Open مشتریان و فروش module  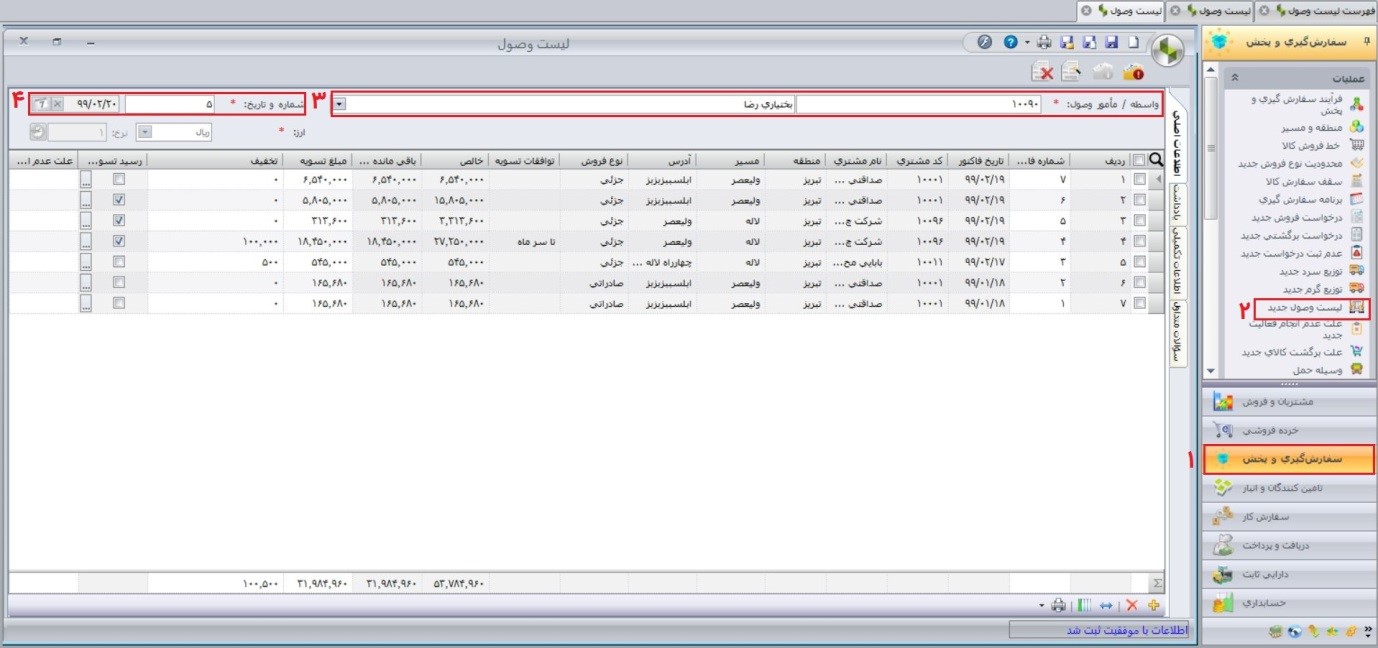(x=1289, y=402)
